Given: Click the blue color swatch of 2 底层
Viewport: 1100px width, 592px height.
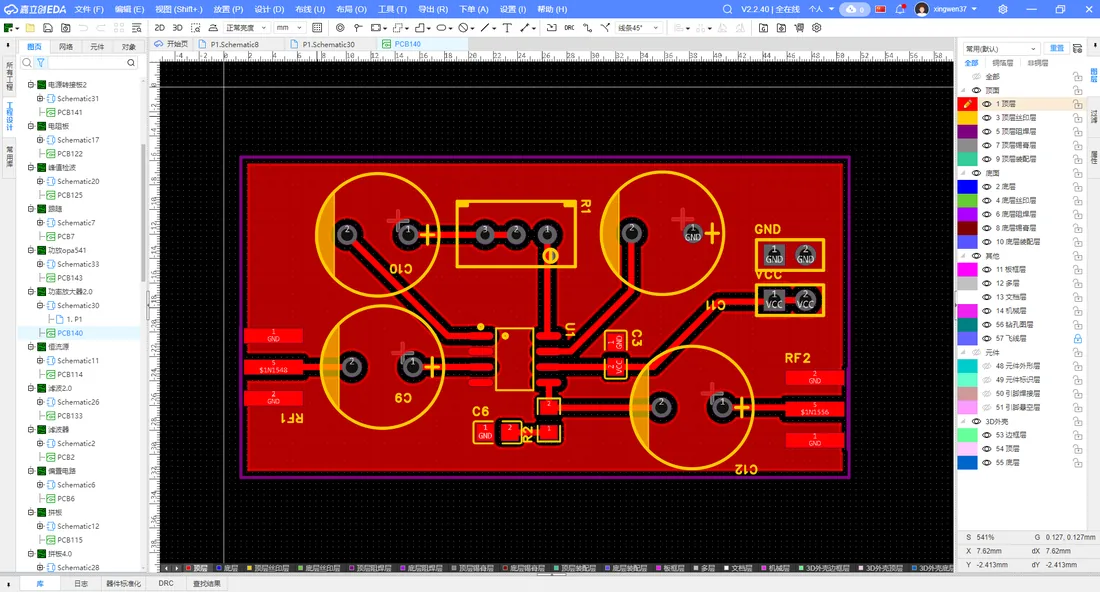Looking at the screenshot, I should coord(967,187).
